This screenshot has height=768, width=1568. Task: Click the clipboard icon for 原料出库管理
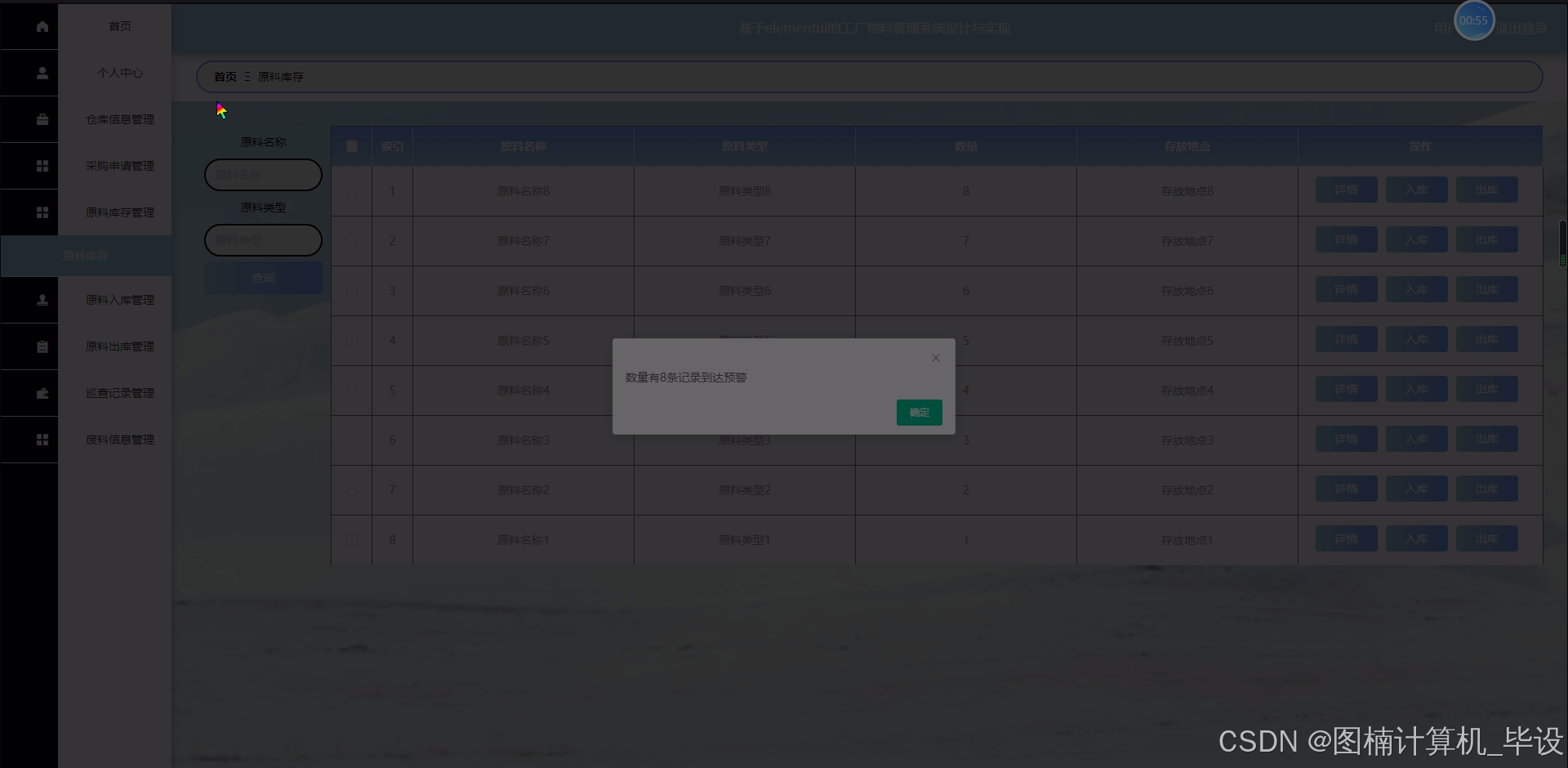pos(42,346)
